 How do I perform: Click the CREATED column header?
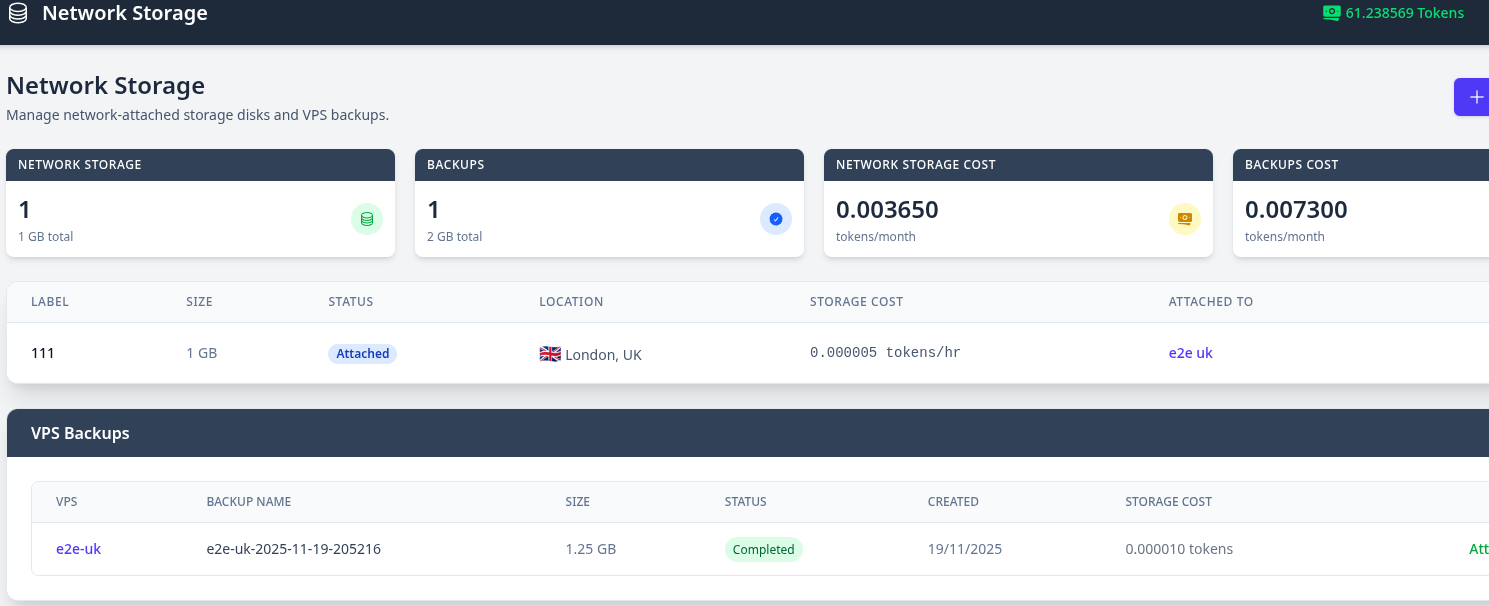pos(952,501)
